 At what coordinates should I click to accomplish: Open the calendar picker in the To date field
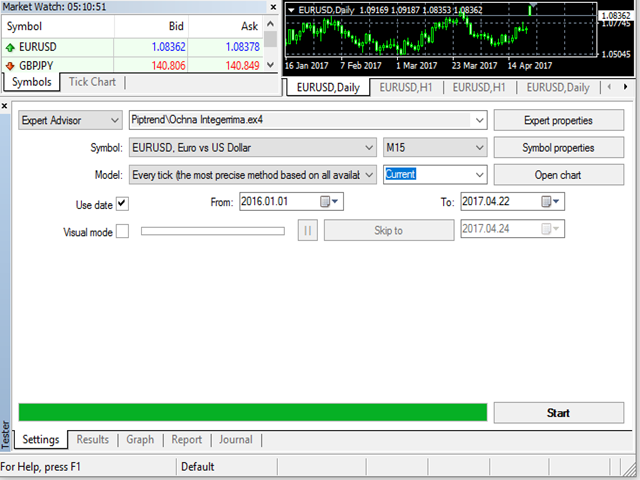pos(547,202)
